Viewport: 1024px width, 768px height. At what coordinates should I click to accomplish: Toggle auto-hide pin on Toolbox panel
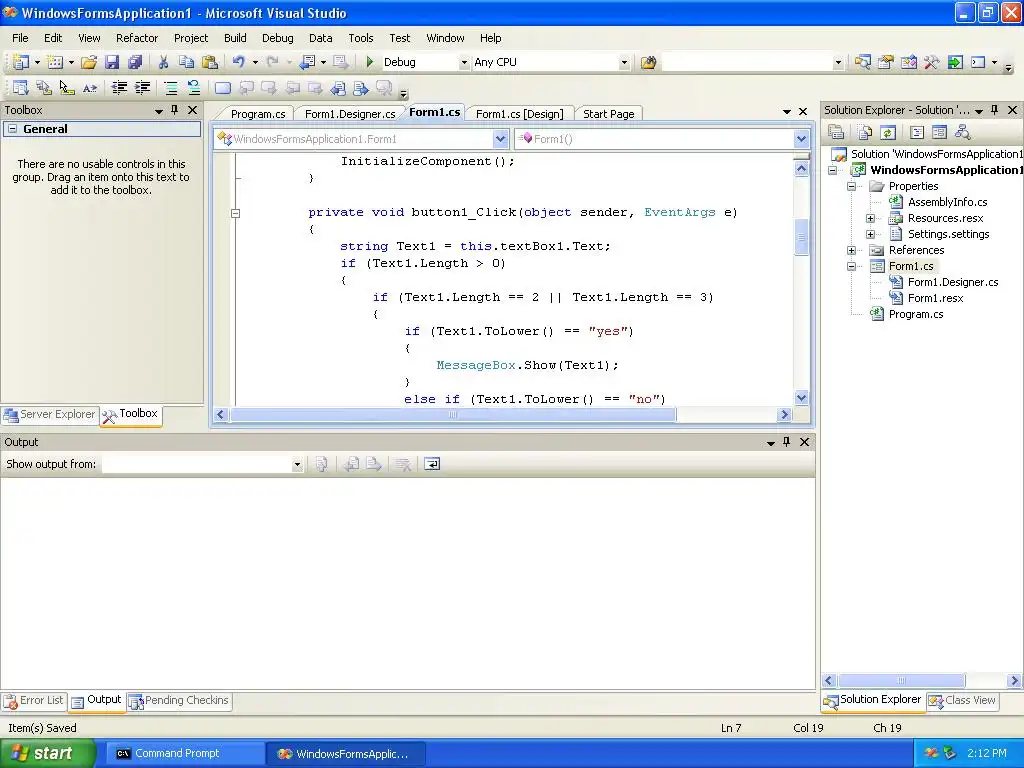point(174,110)
